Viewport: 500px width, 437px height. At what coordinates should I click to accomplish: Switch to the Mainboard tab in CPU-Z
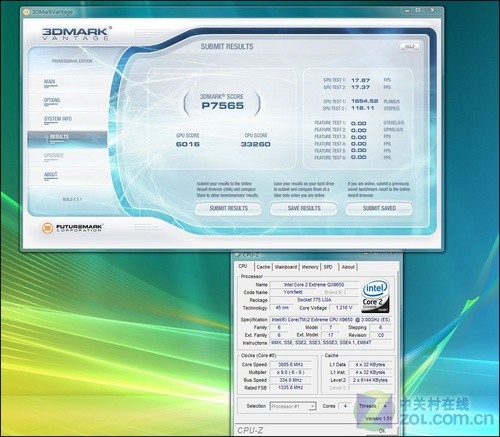tap(286, 267)
